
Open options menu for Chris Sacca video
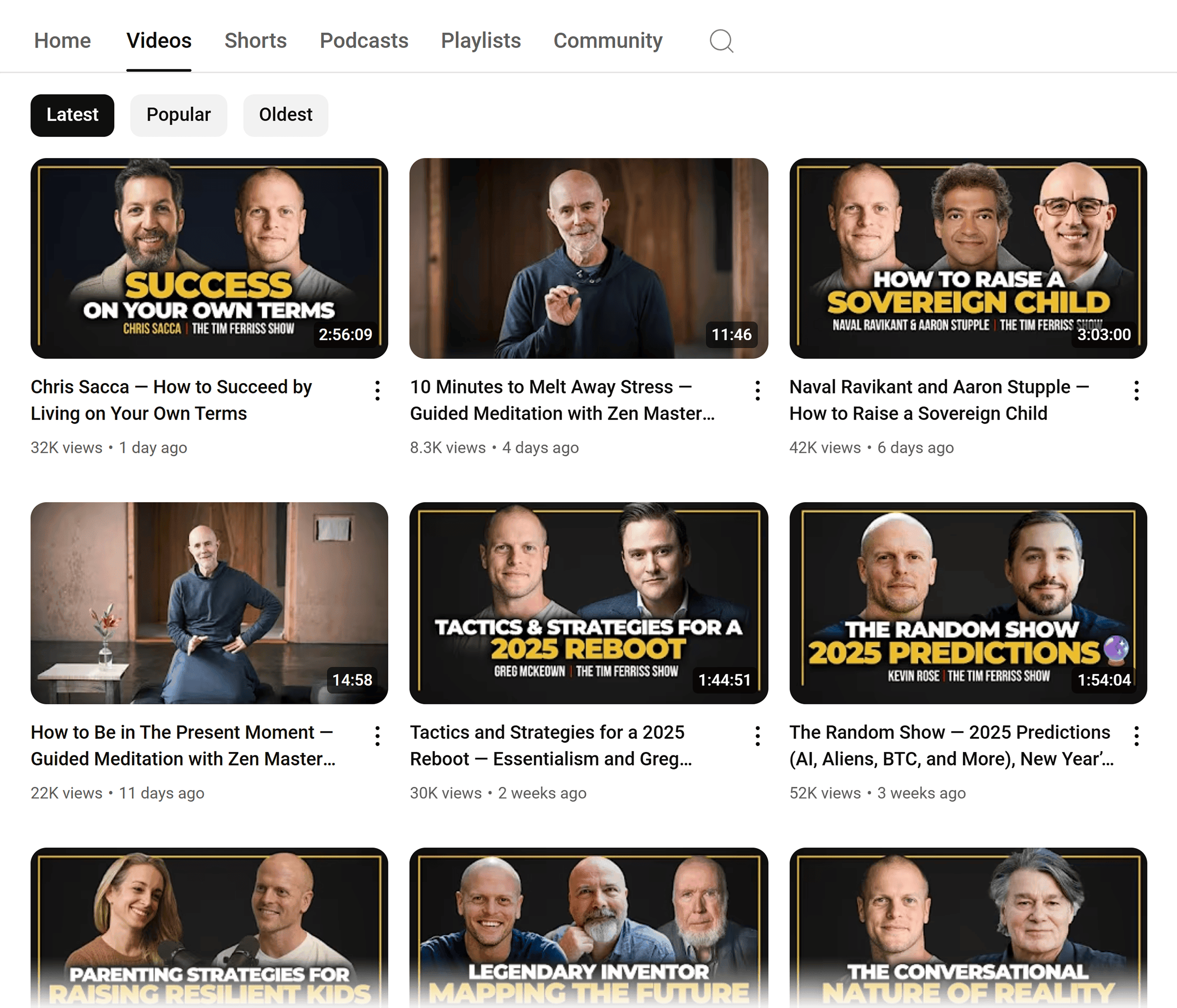tap(377, 391)
